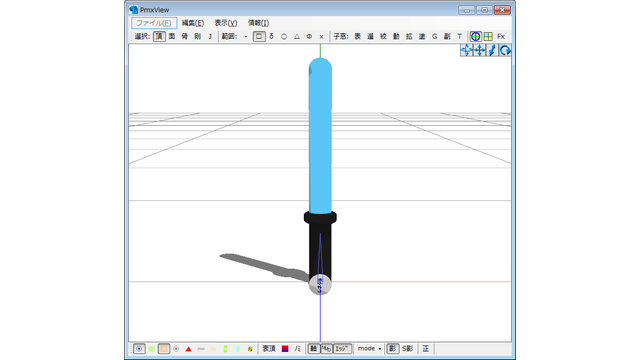Toggle the circular axis gizmo icon
Screen dimensions: 640x360
[x=475, y=36]
